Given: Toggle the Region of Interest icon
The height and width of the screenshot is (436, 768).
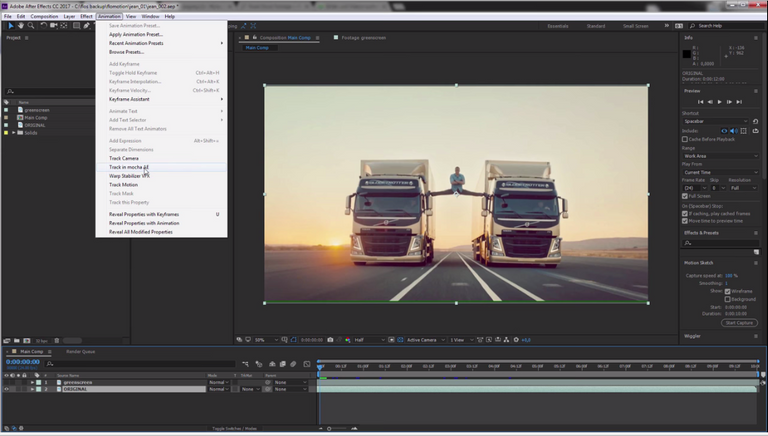Looking at the screenshot, I should coord(391,339).
